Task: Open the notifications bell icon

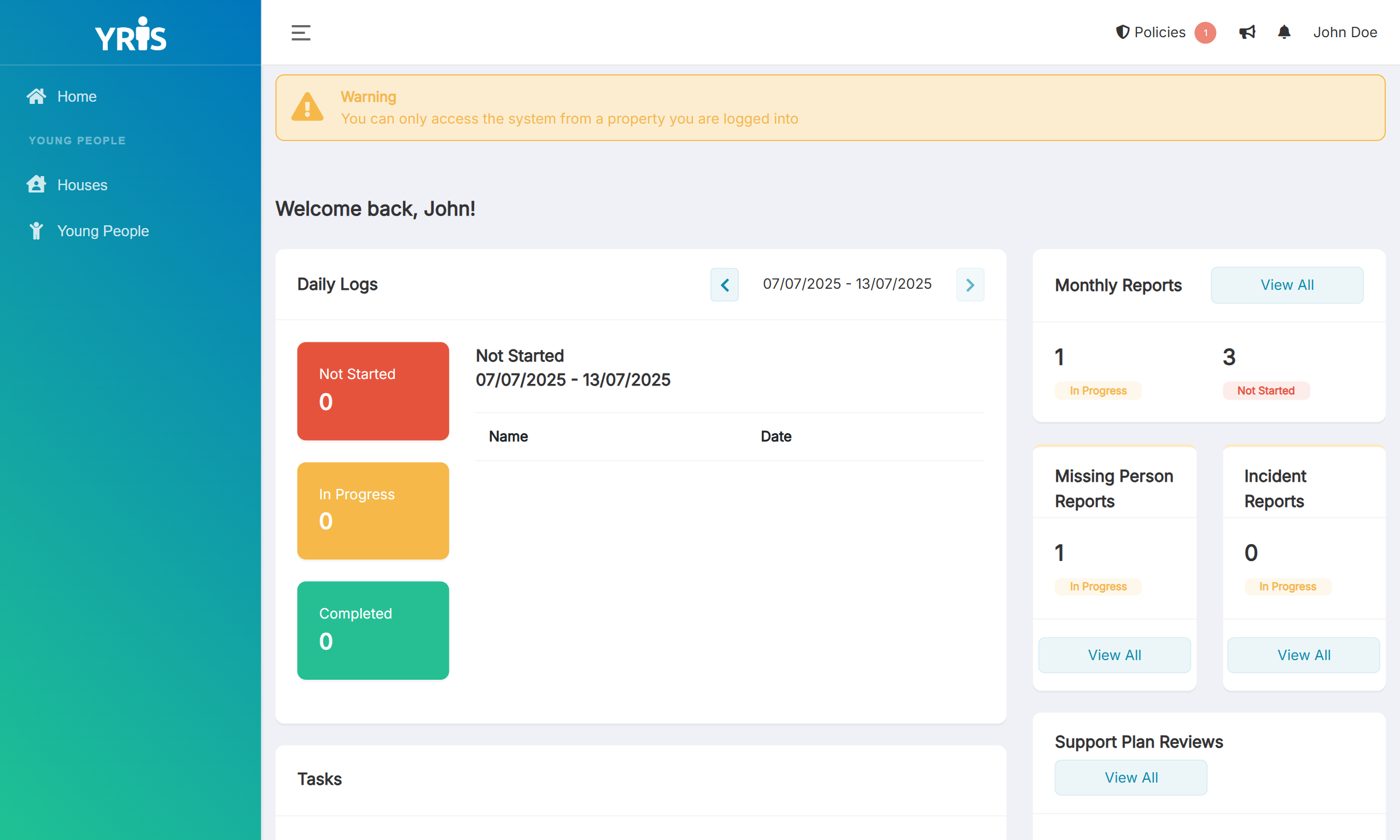Action: click(1284, 32)
